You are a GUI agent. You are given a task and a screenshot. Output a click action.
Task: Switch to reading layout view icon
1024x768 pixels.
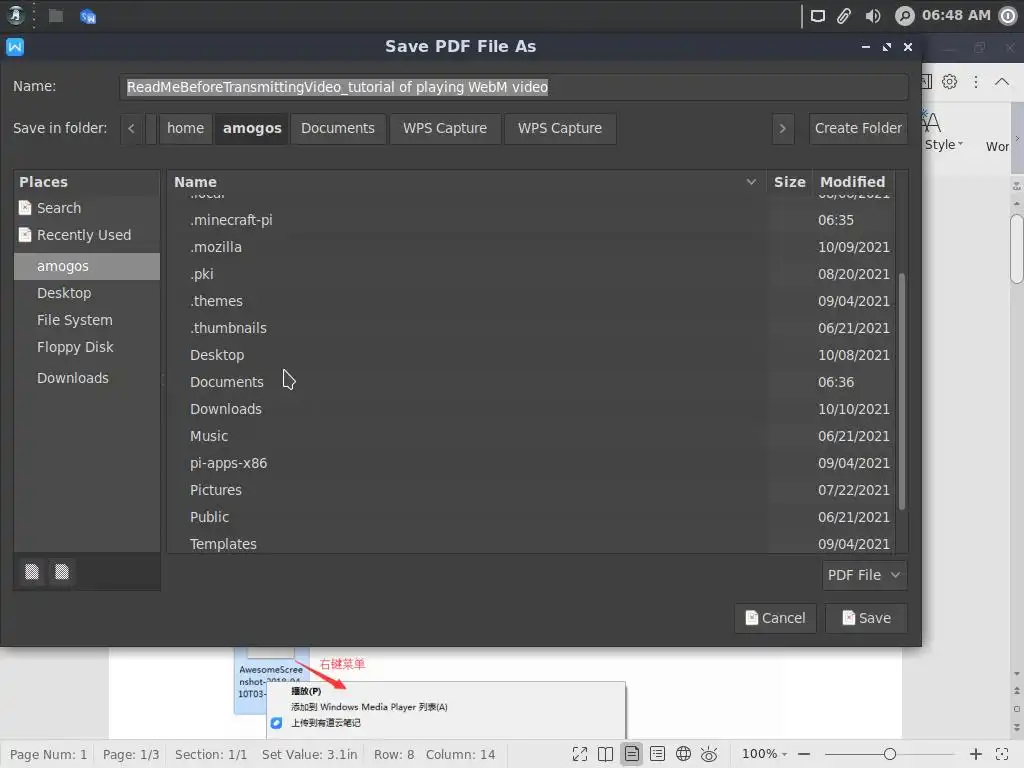[x=605, y=754]
